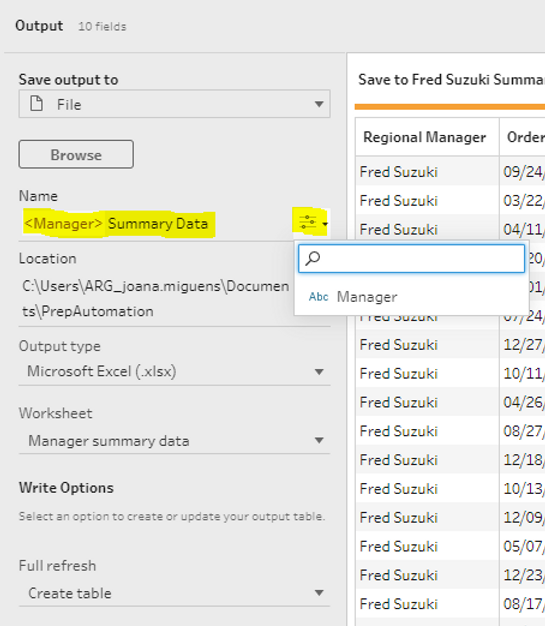Open the Worksheet dropdown

click(174, 441)
